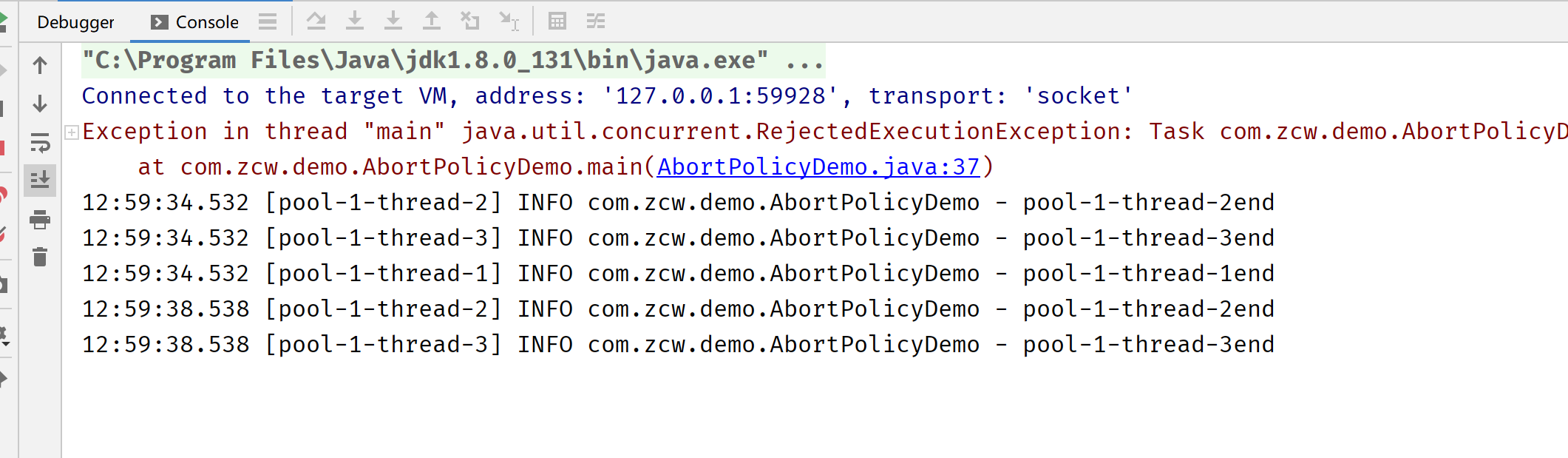Toggle scroll to end of console
Image resolution: width=1568 pixels, height=458 pixels.
[x=40, y=181]
